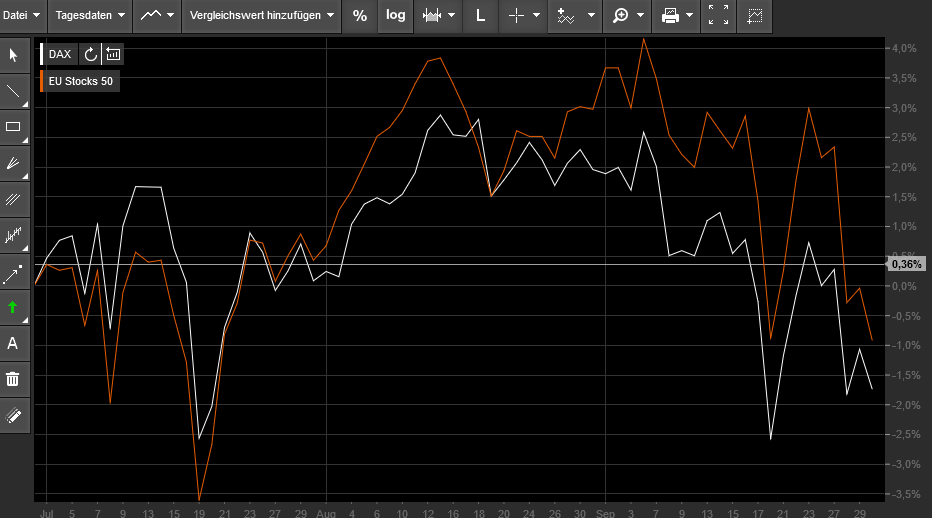The height and width of the screenshot is (518, 932).
Task: Select the pointer cursor tool
Action: tap(14, 55)
